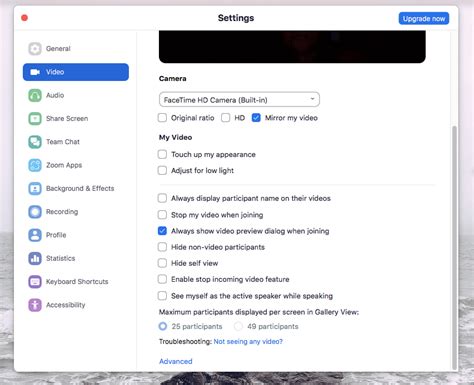Uncheck Mirror my video

(x=256, y=118)
